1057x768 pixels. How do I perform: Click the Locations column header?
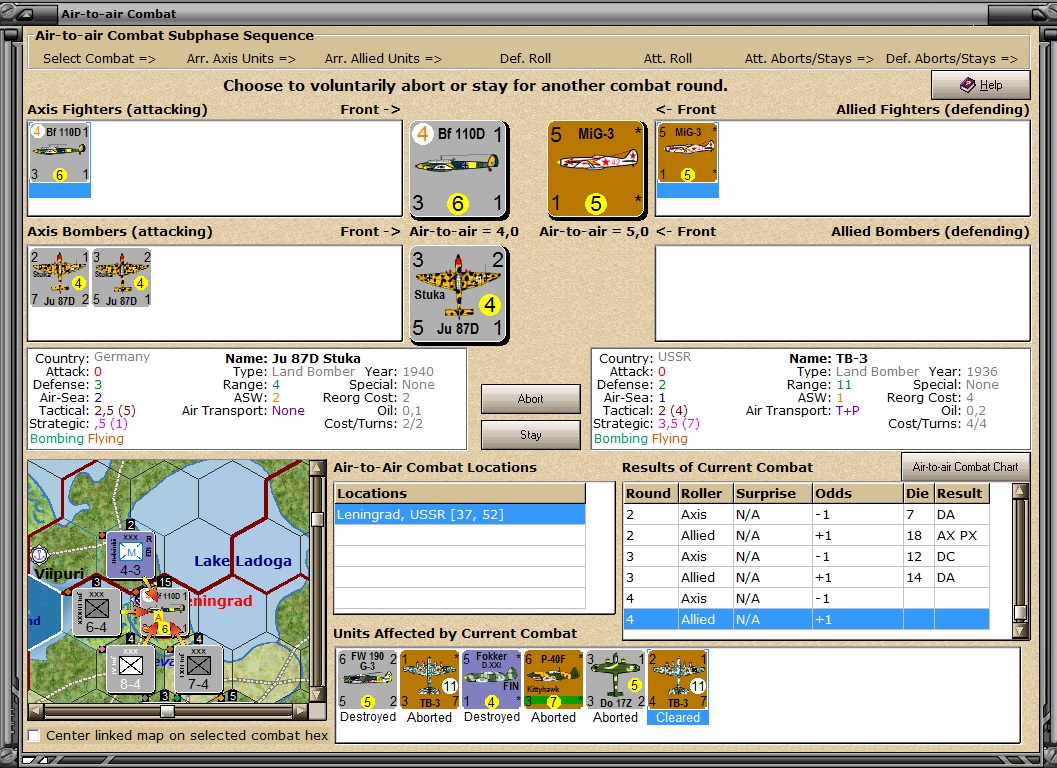tap(460, 494)
